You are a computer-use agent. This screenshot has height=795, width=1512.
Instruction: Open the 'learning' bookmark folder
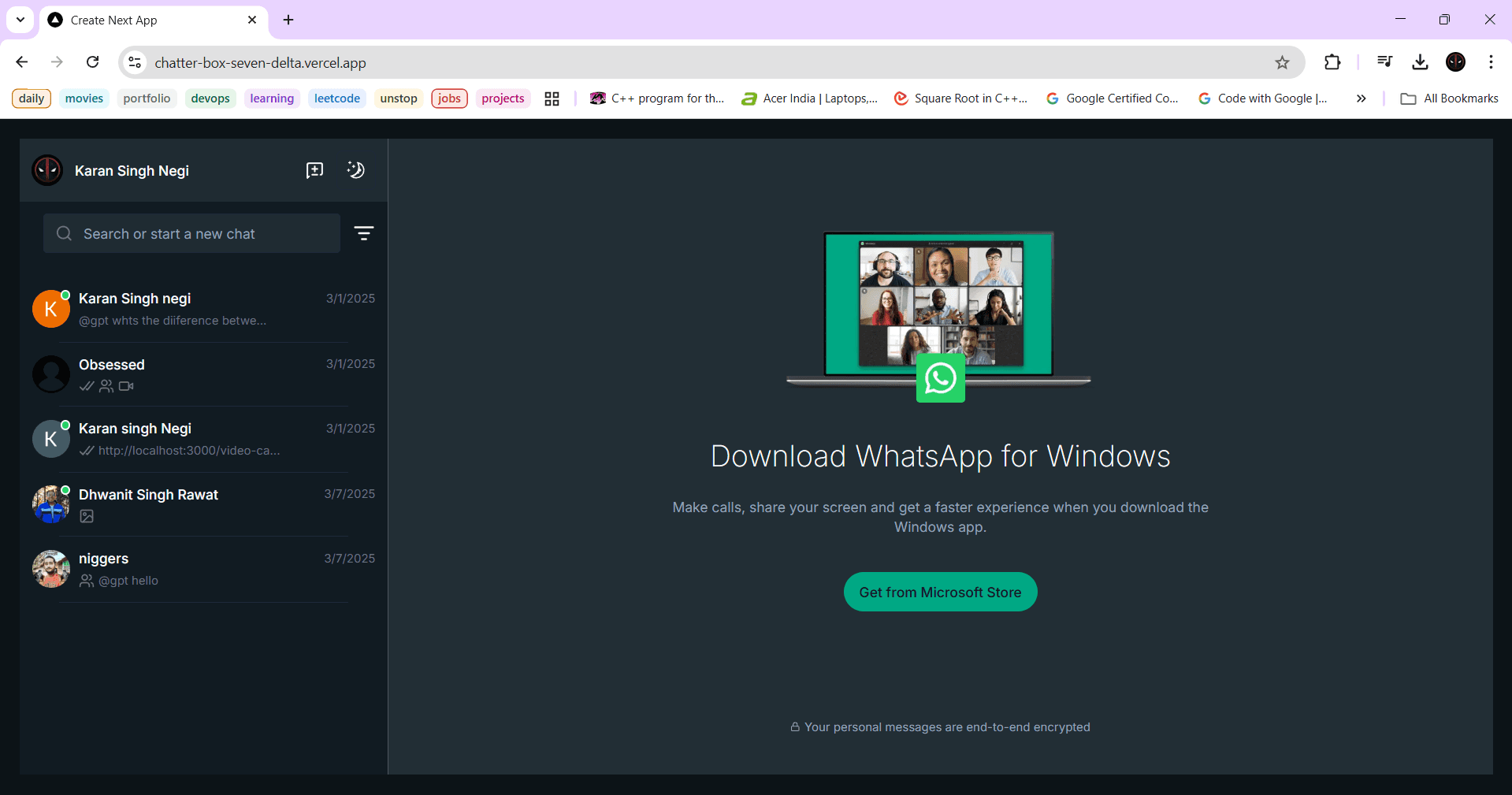click(272, 98)
